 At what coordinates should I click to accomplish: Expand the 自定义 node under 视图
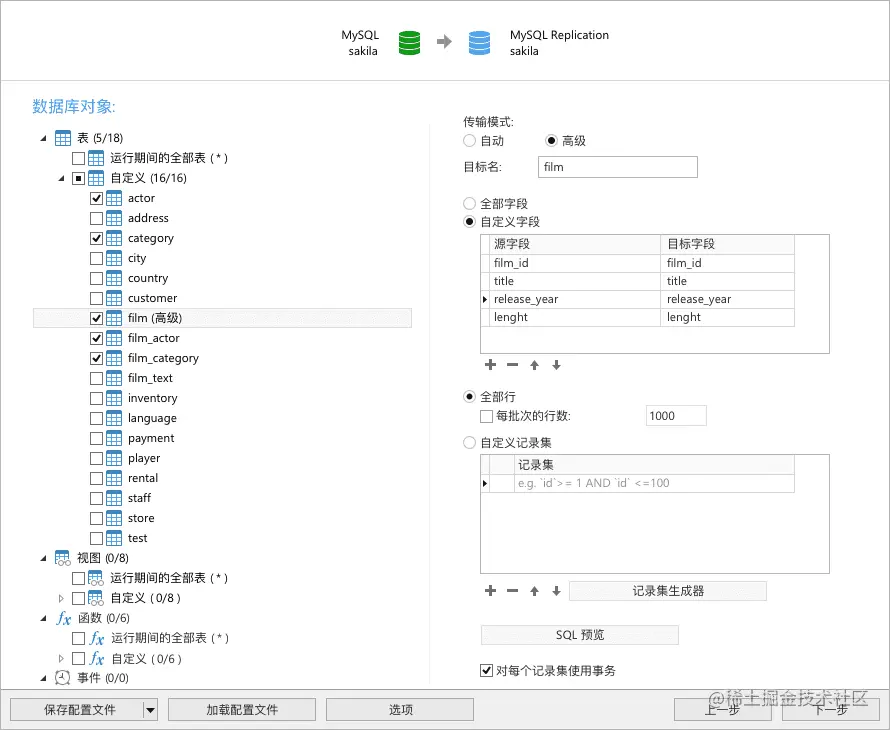point(60,598)
